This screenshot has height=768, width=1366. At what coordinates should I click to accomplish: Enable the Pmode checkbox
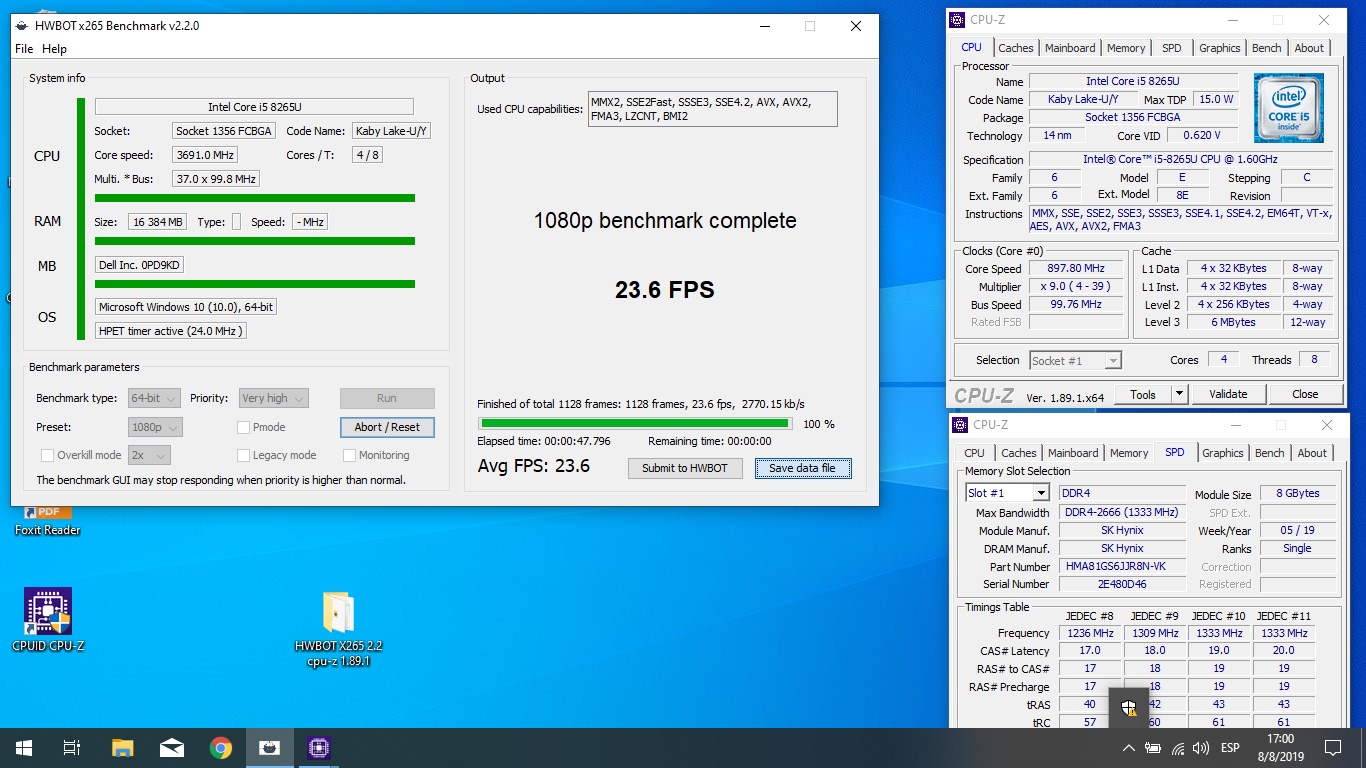243,427
